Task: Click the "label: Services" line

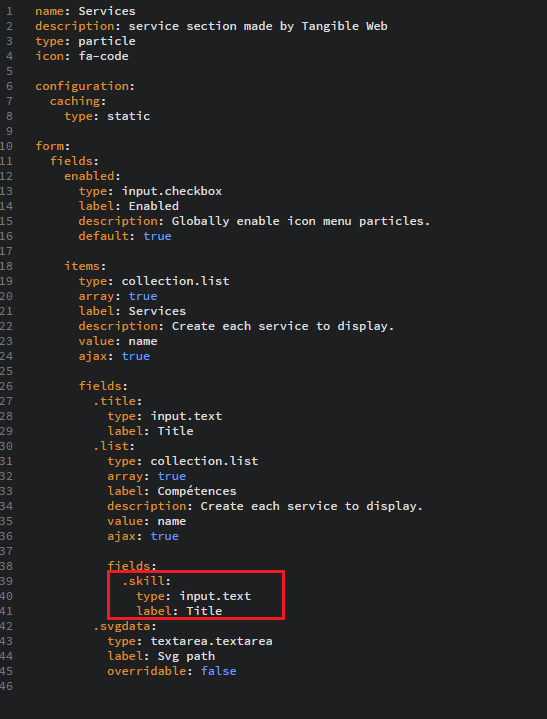Action: point(132,311)
